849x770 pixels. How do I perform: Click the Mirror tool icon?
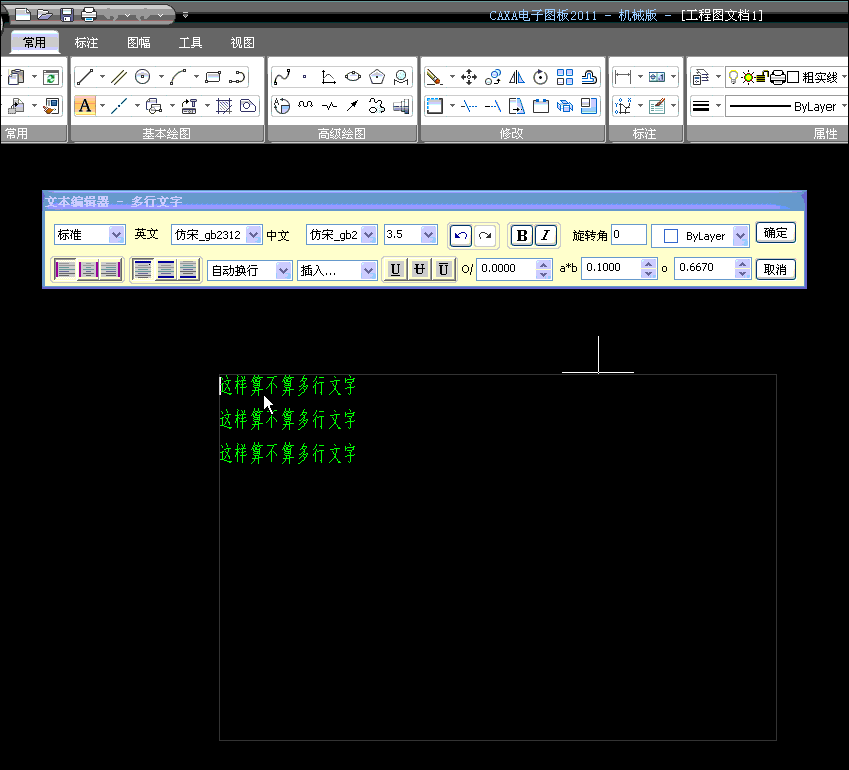click(517, 77)
